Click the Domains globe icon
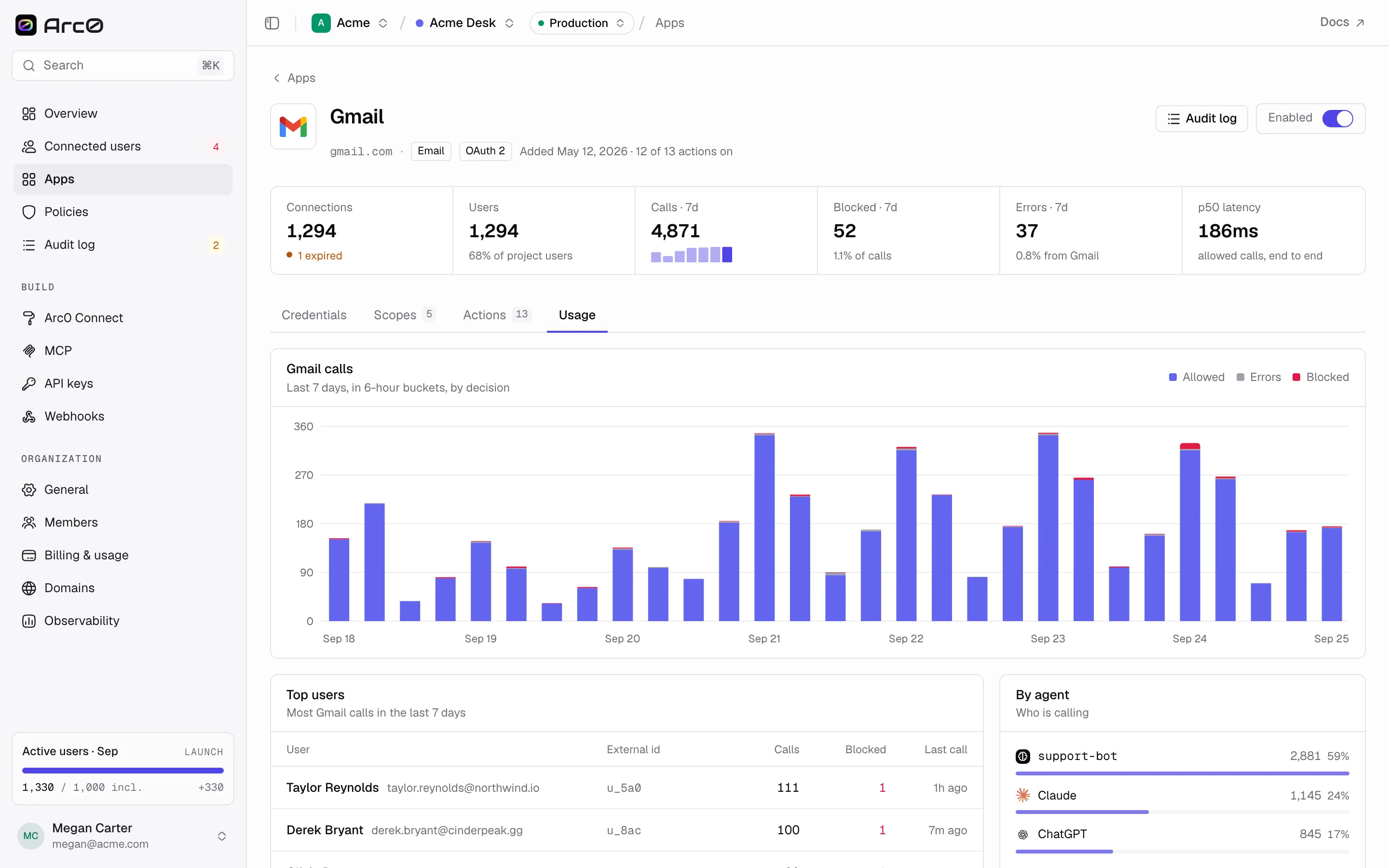The width and height of the screenshot is (1389, 868). pyautogui.click(x=29, y=588)
